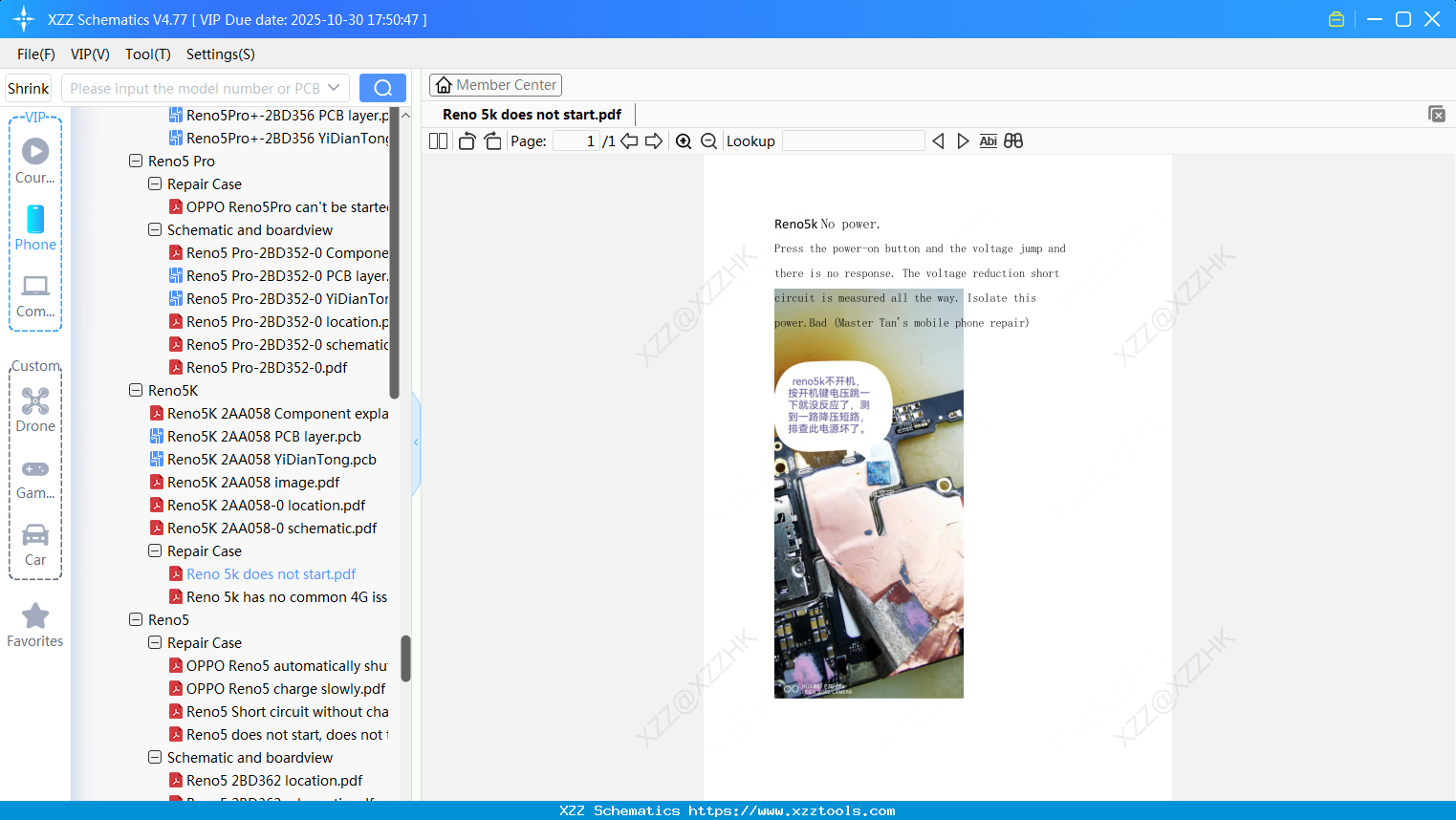Collapse Repair Case under Reno5K
Viewport: 1456px width, 820px height.
coord(155,550)
